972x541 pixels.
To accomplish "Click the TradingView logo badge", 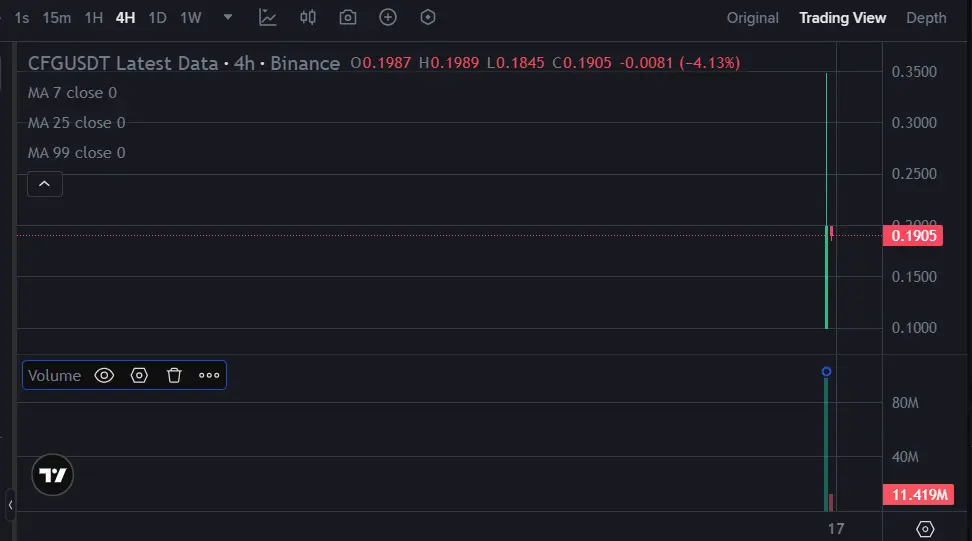I will point(53,475).
